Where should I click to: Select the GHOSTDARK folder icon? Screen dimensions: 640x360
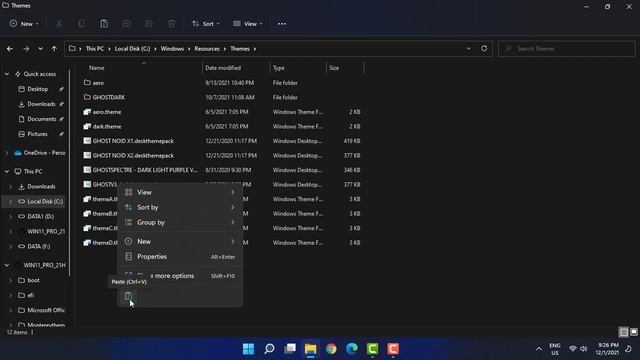(x=87, y=97)
